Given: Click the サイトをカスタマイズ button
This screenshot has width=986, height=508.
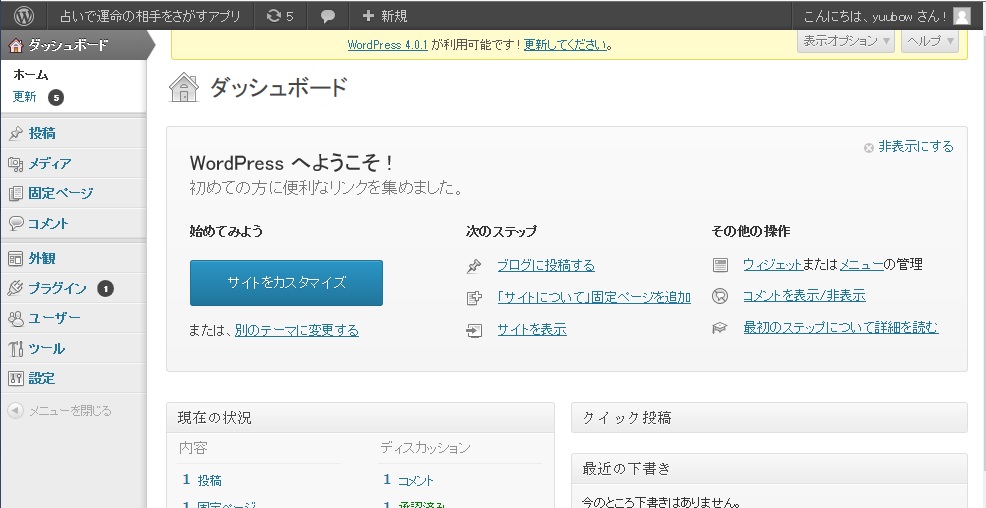Looking at the screenshot, I should [286, 283].
